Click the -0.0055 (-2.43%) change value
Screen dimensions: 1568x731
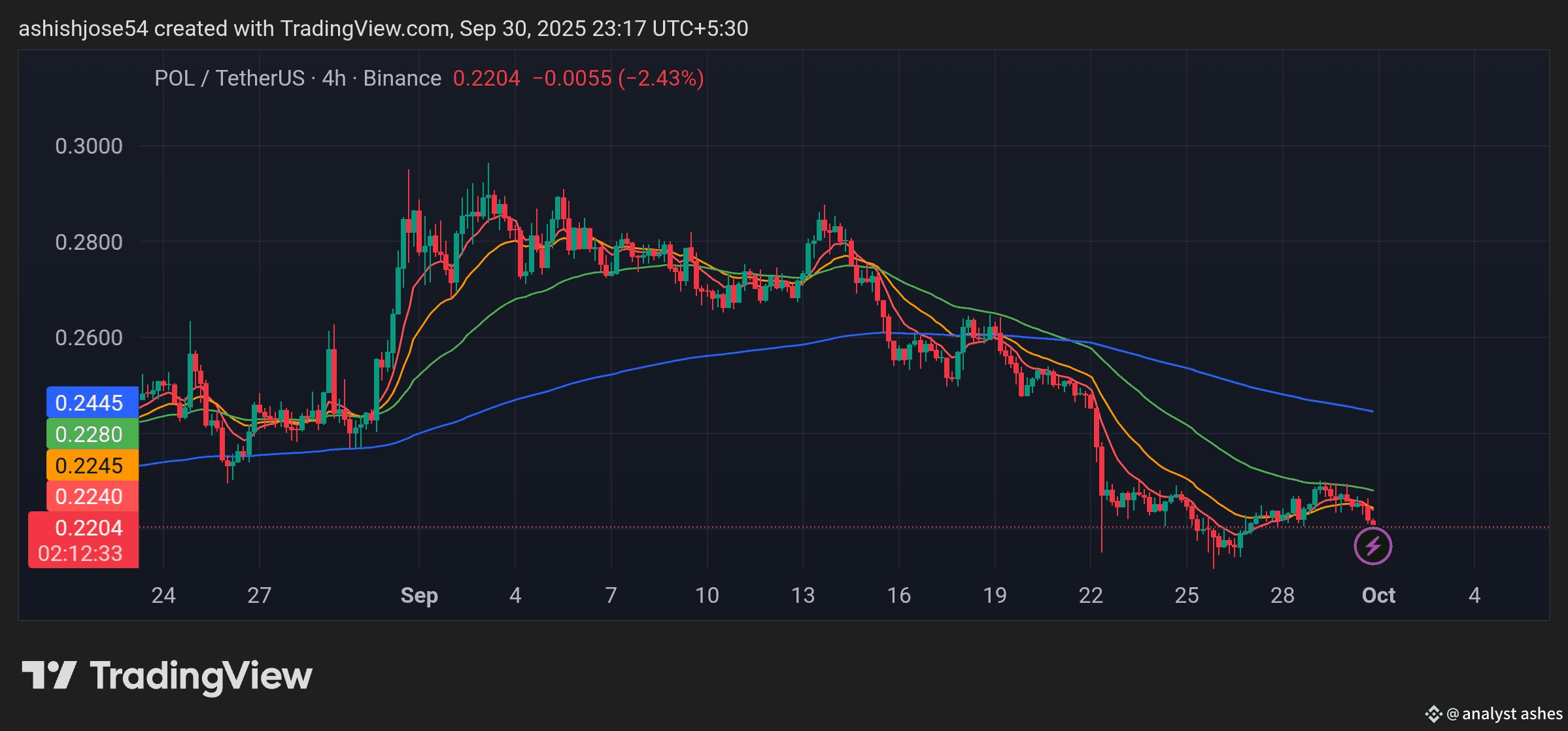pos(617,78)
